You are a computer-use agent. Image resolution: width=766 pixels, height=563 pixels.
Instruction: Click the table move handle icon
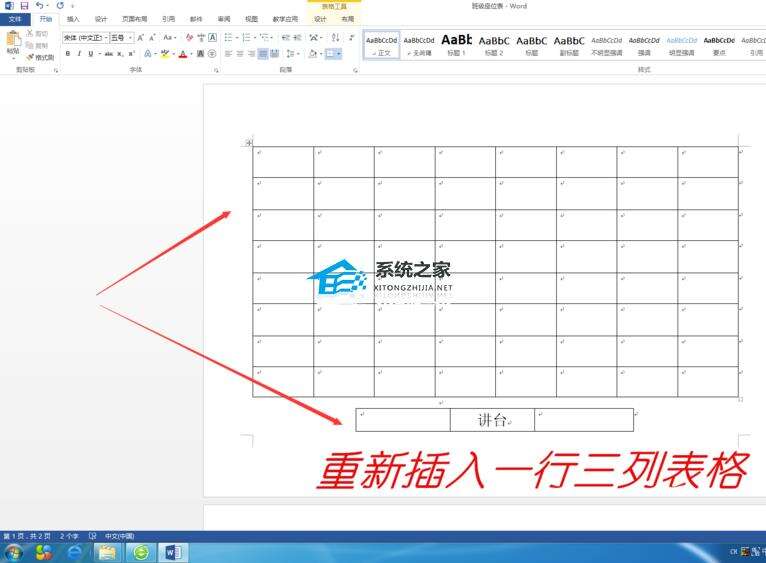pos(249,143)
